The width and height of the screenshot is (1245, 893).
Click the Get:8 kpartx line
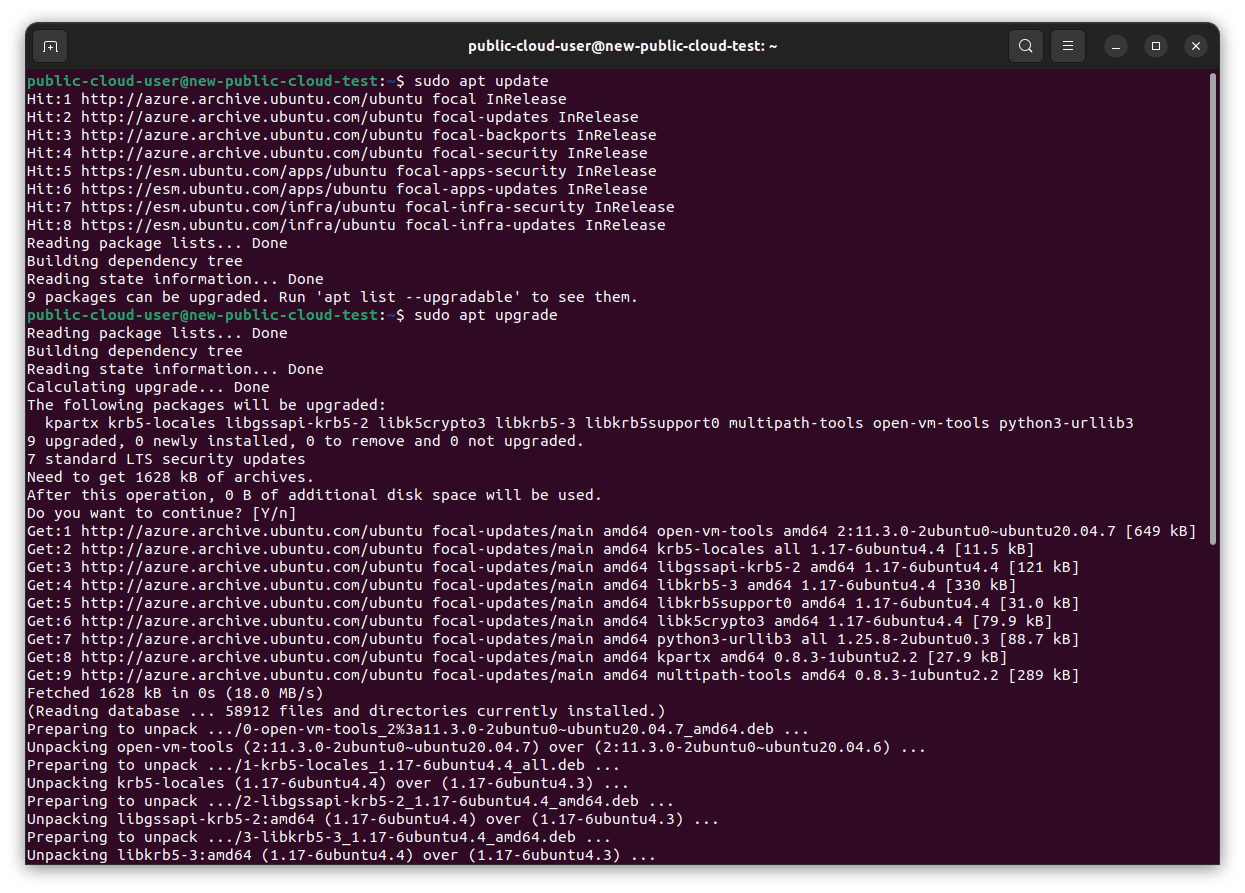pyautogui.click(x=517, y=657)
